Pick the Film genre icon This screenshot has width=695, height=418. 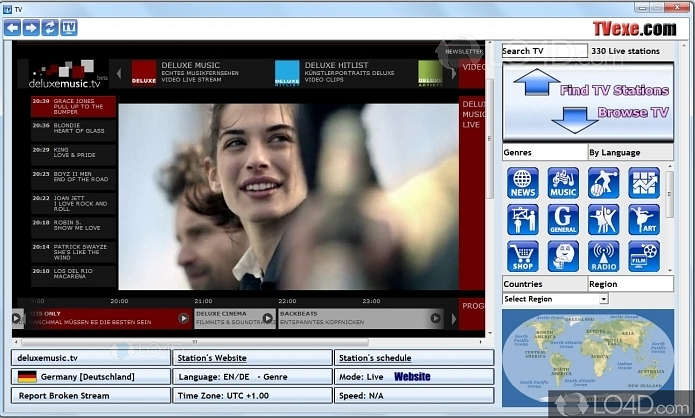(644, 256)
